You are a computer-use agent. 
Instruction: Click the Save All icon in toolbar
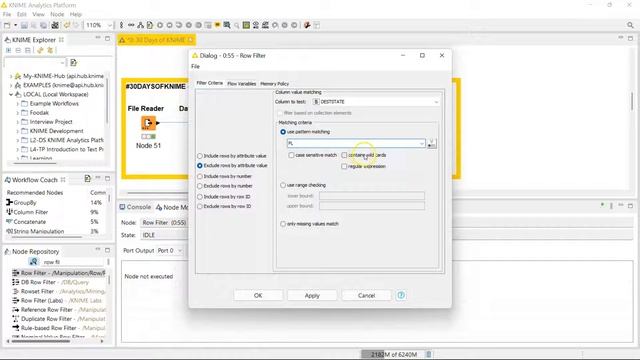(43, 25)
